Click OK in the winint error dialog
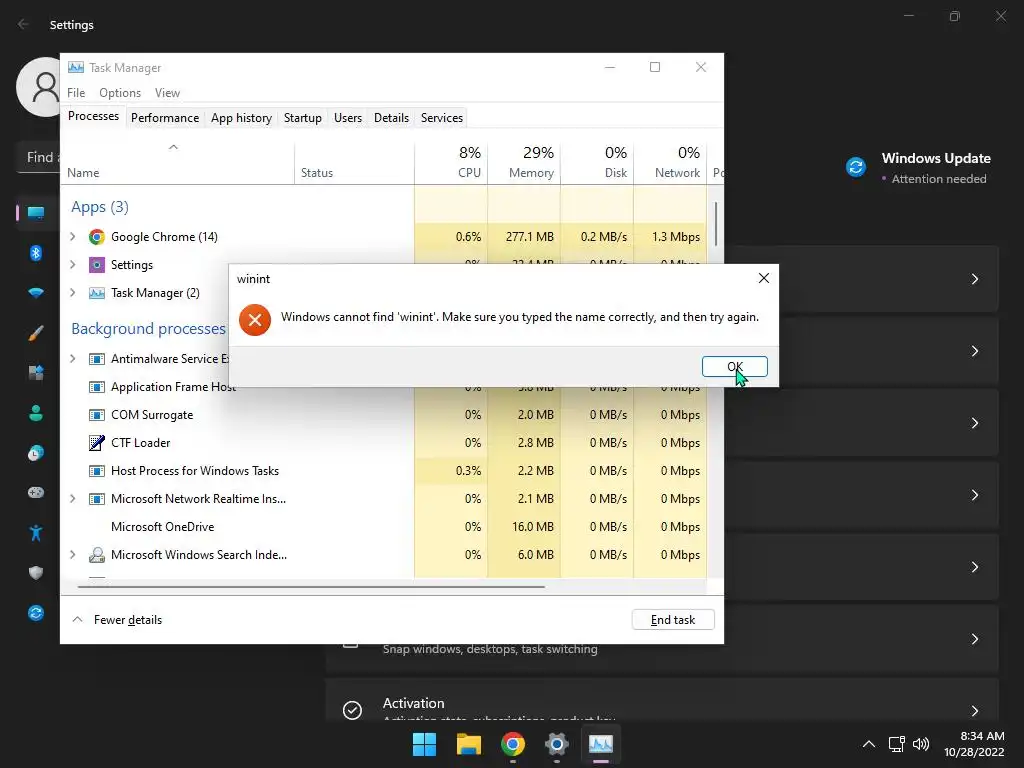1024x768 pixels. click(x=734, y=366)
